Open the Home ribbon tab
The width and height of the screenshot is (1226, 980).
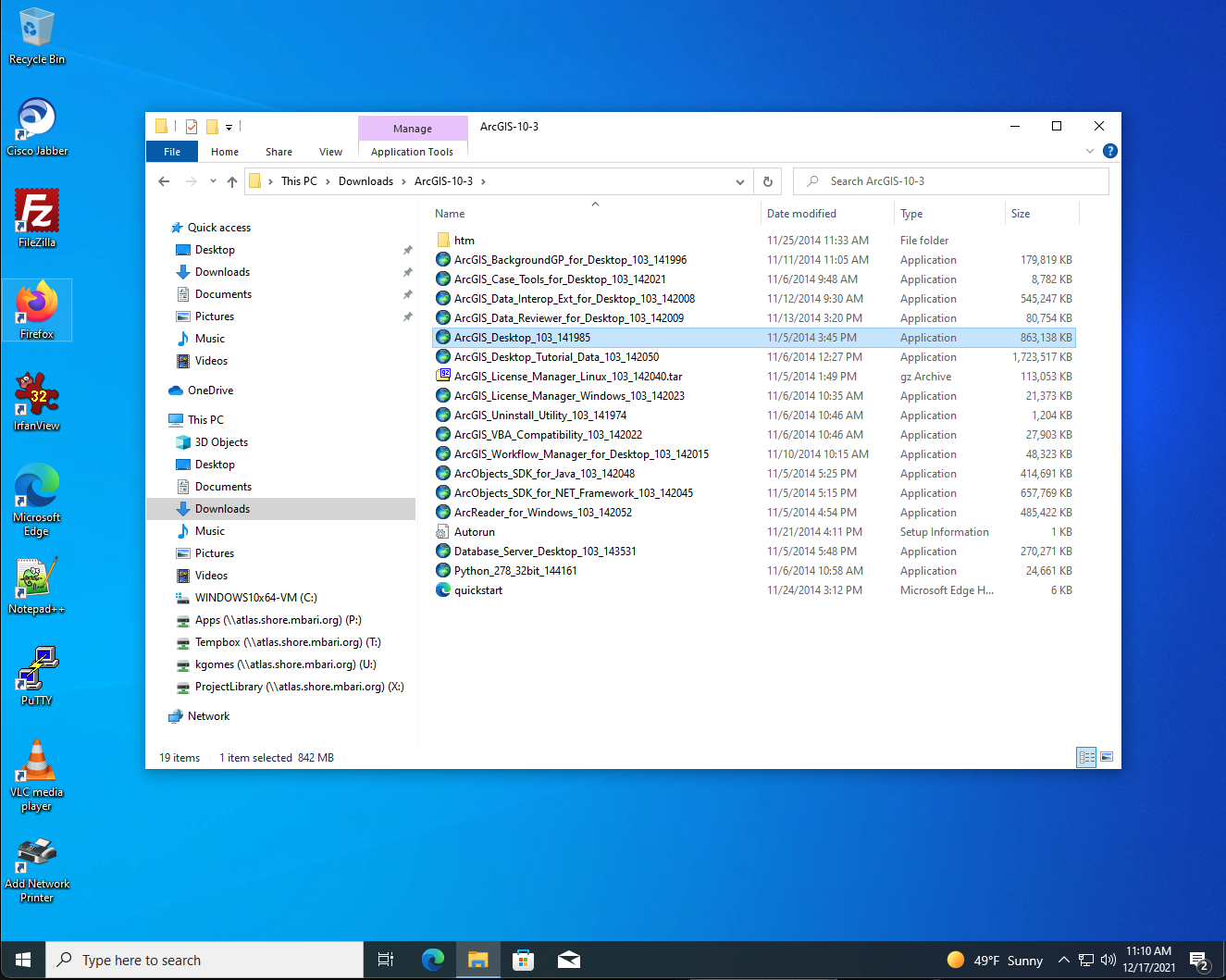225,152
